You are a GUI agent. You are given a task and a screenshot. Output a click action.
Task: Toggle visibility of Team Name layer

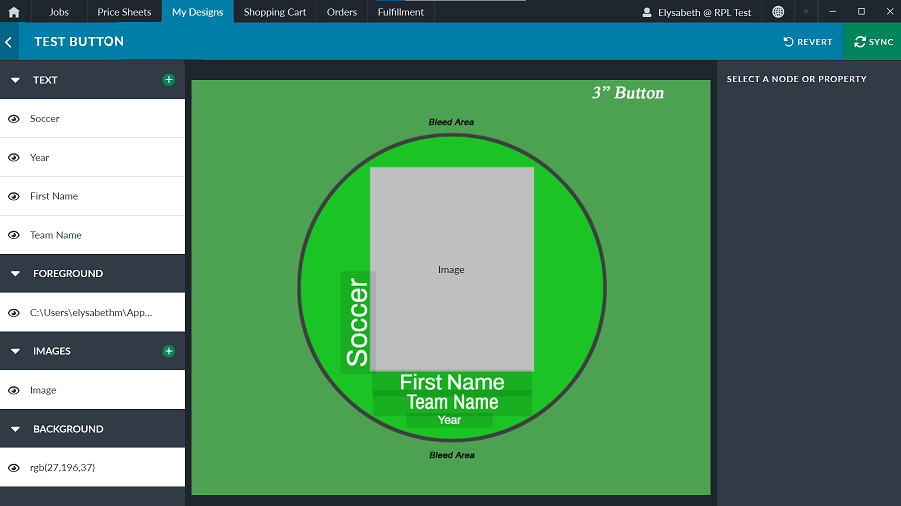(x=14, y=236)
